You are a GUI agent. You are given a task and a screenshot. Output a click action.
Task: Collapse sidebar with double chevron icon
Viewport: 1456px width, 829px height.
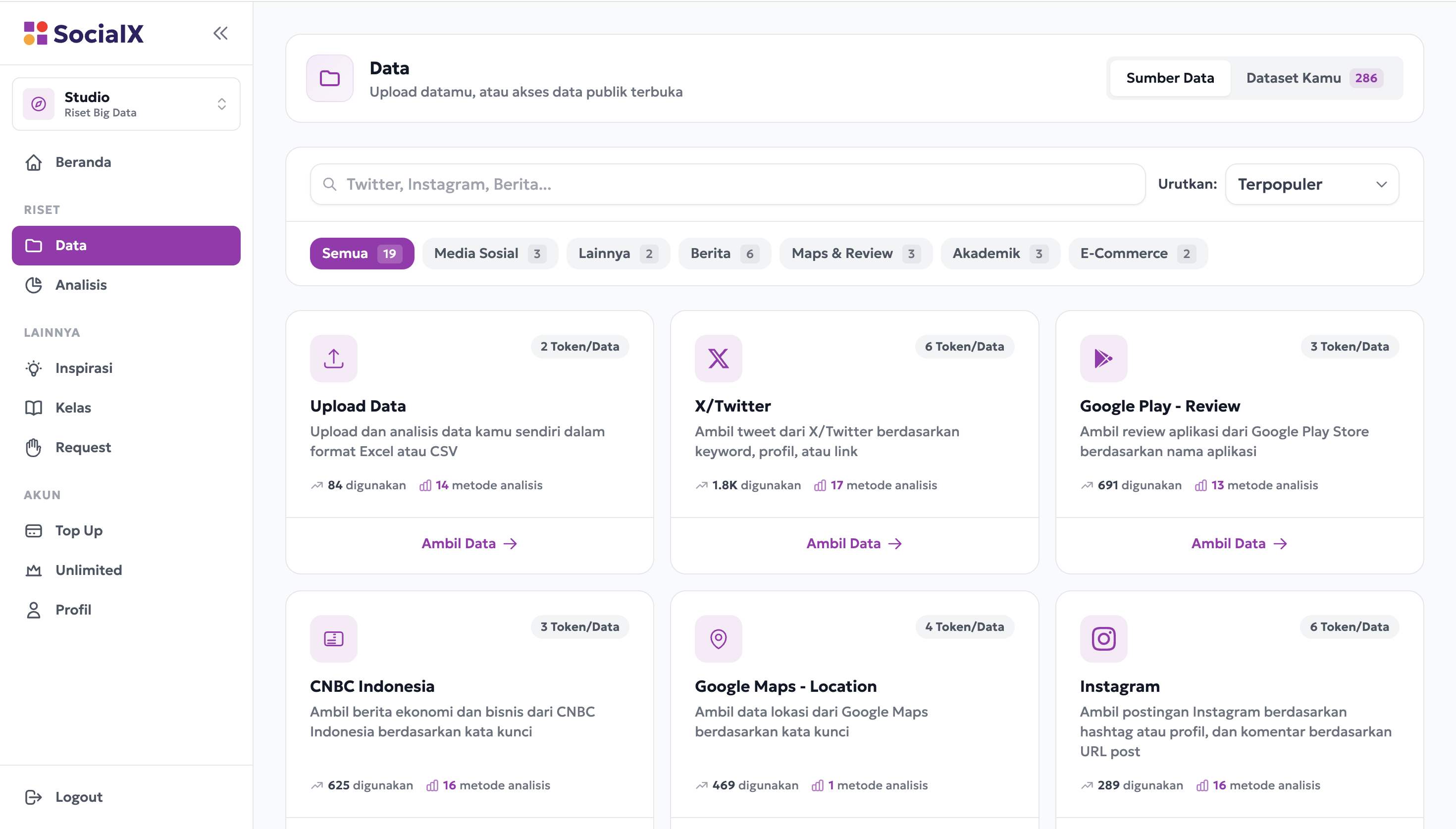point(220,33)
